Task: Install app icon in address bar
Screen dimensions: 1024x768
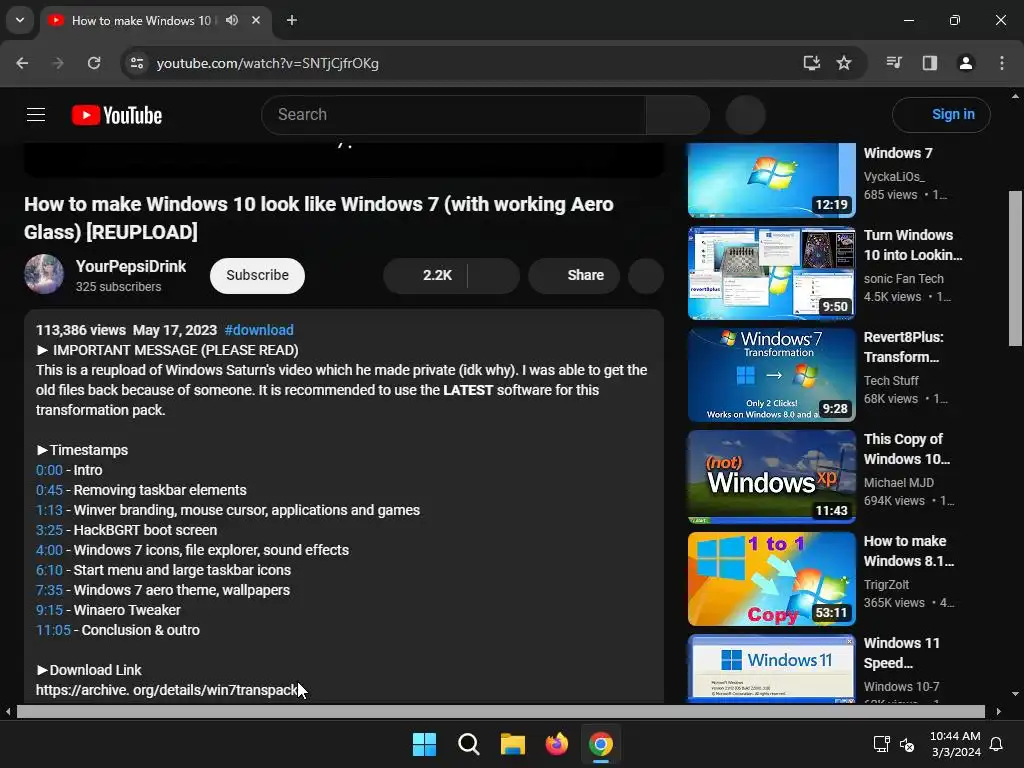Action: tap(812, 63)
